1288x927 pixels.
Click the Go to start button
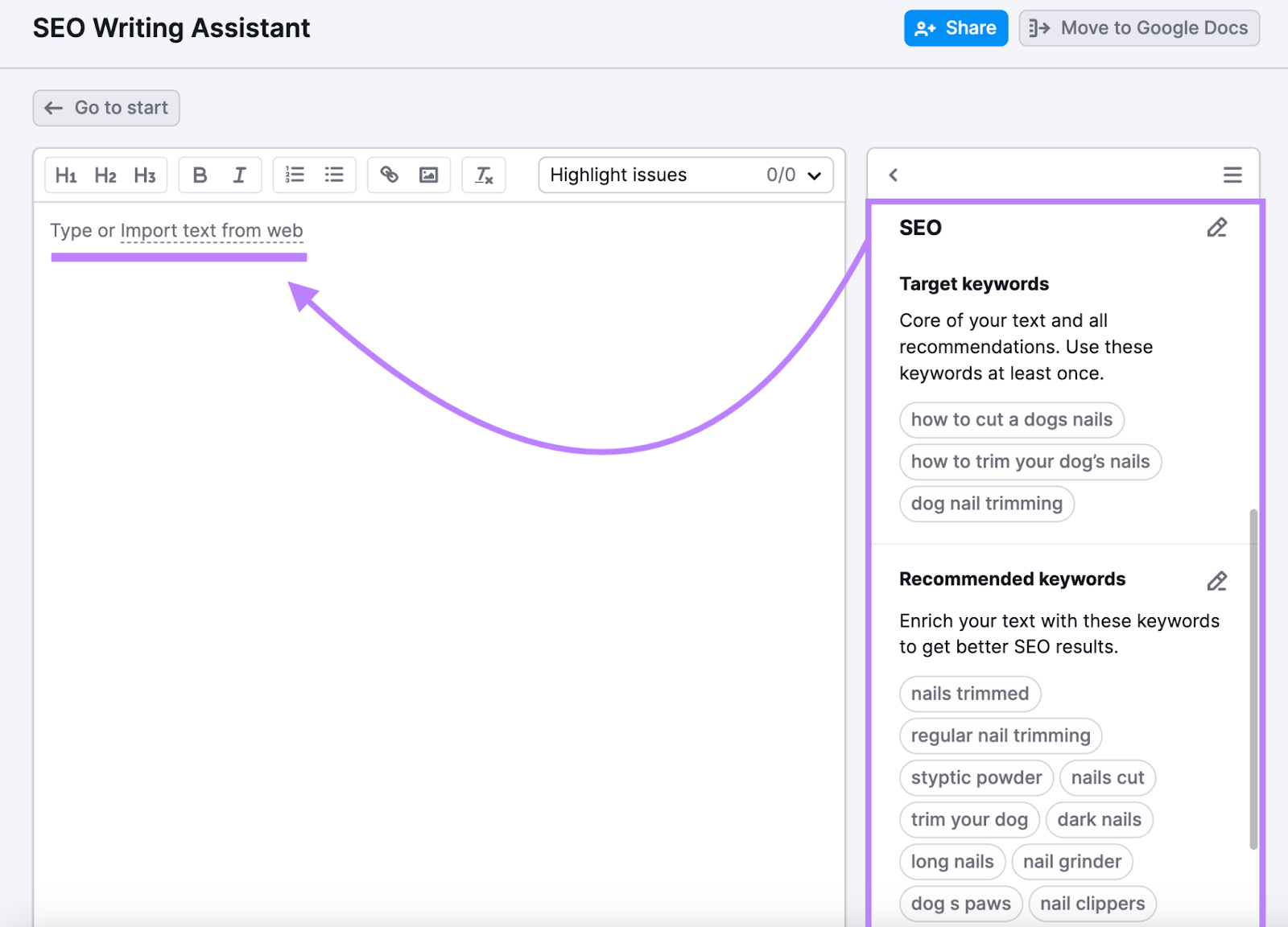click(x=105, y=107)
